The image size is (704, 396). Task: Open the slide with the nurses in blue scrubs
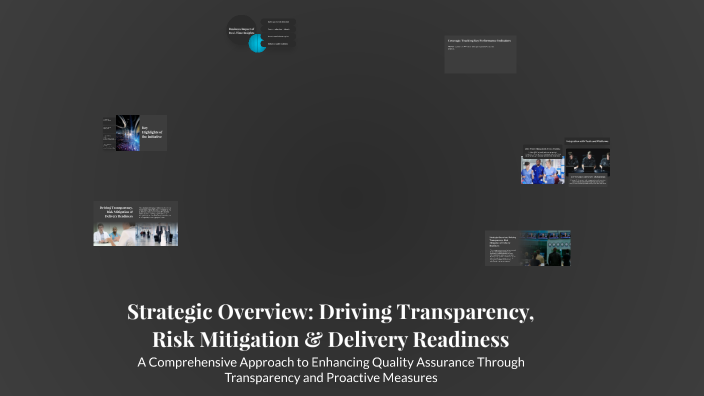pyautogui.click(x=542, y=165)
